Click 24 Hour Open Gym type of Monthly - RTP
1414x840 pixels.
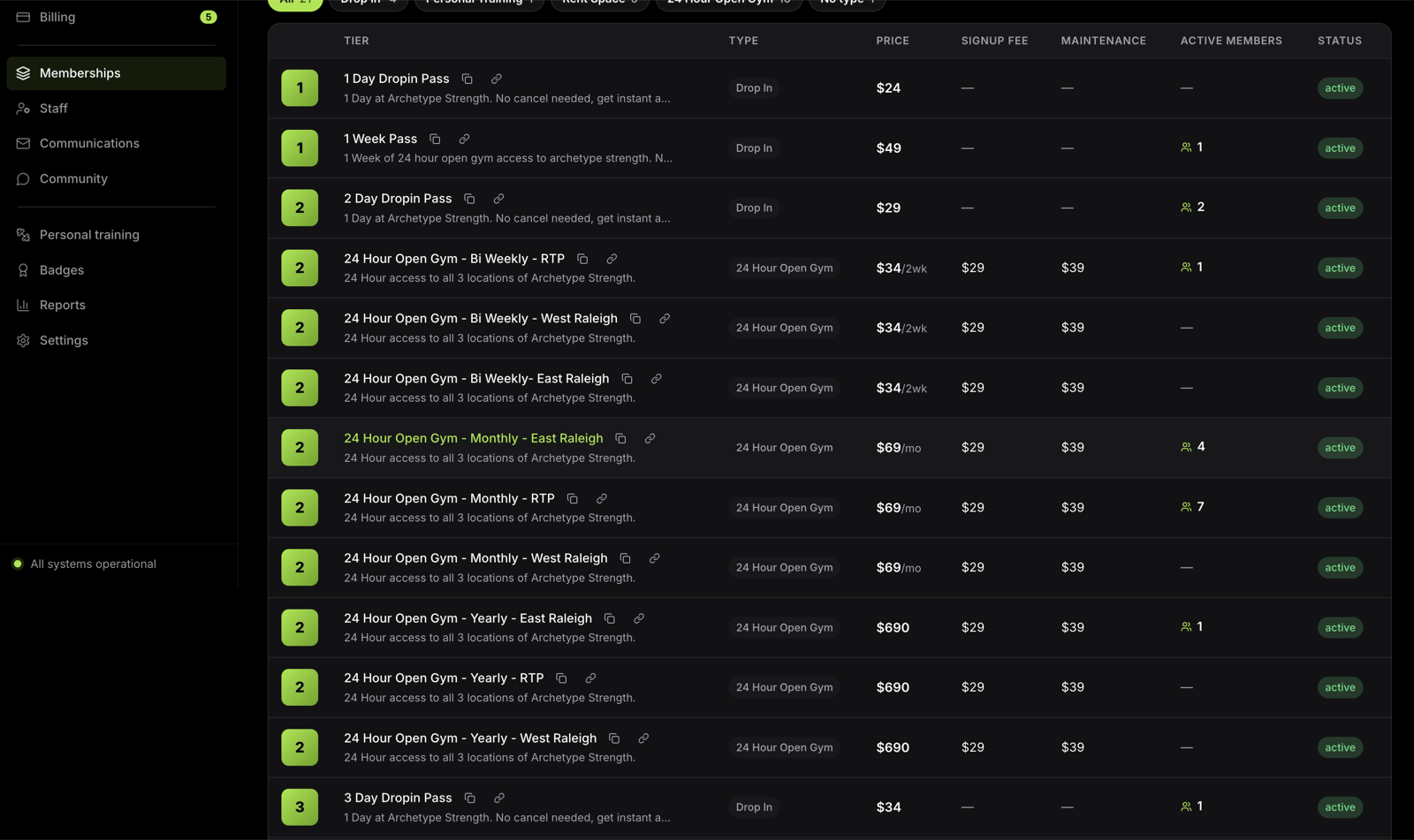784,508
